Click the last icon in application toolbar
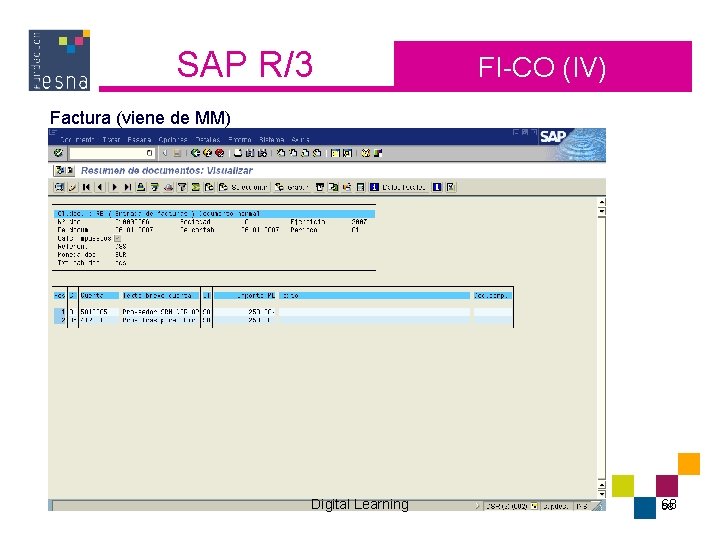The width and height of the screenshot is (720, 540). (x=450, y=187)
